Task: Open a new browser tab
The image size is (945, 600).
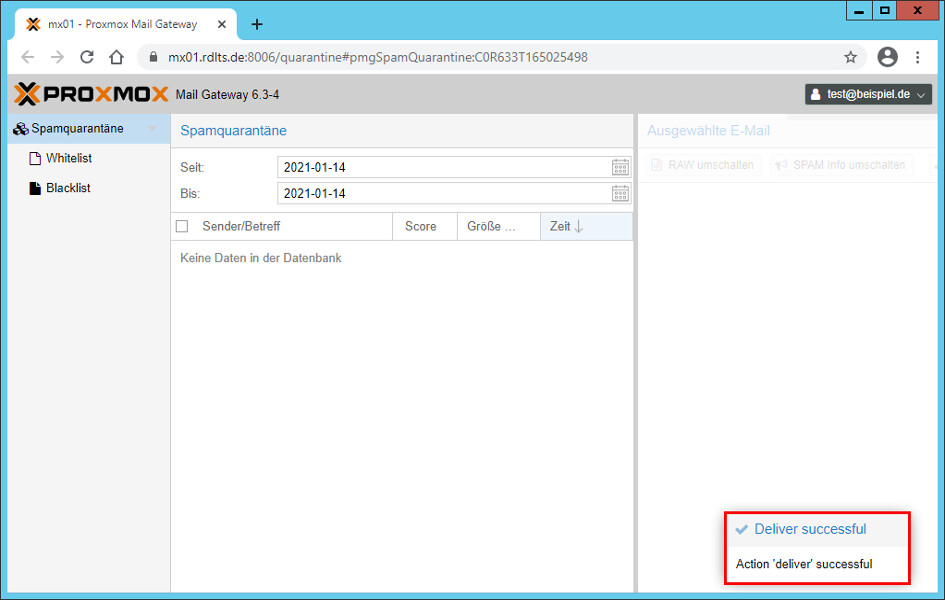Action: 257,24
